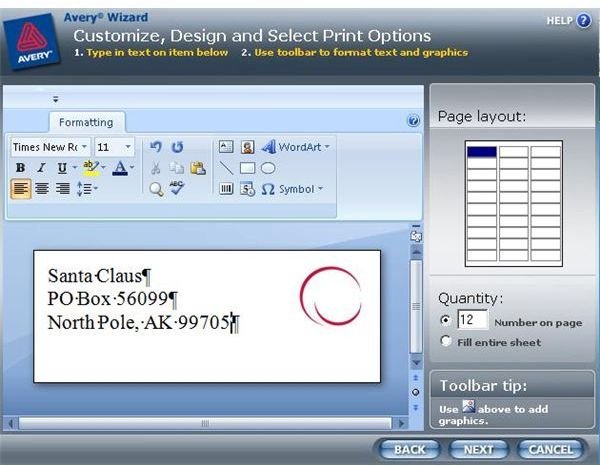This screenshot has height=466, width=600.
Task: Toggle Bold formatting
Action: tap(21, 168)
